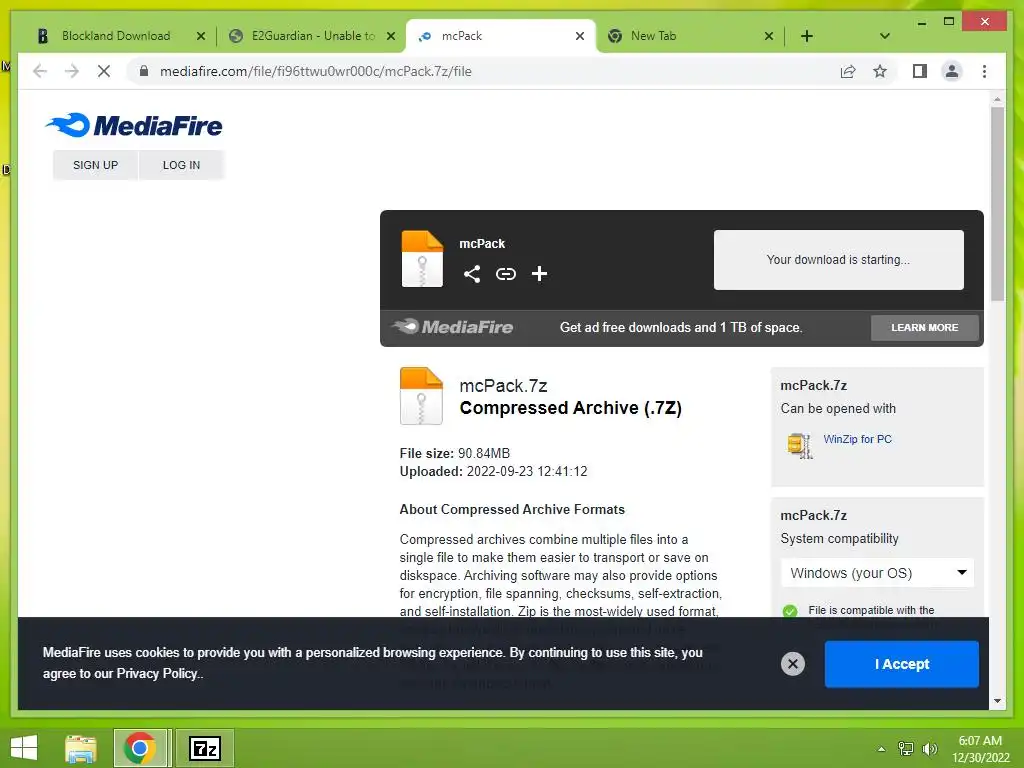Click the orange archive icon in dark panel
1024x768 pixels.
point(422,259)
